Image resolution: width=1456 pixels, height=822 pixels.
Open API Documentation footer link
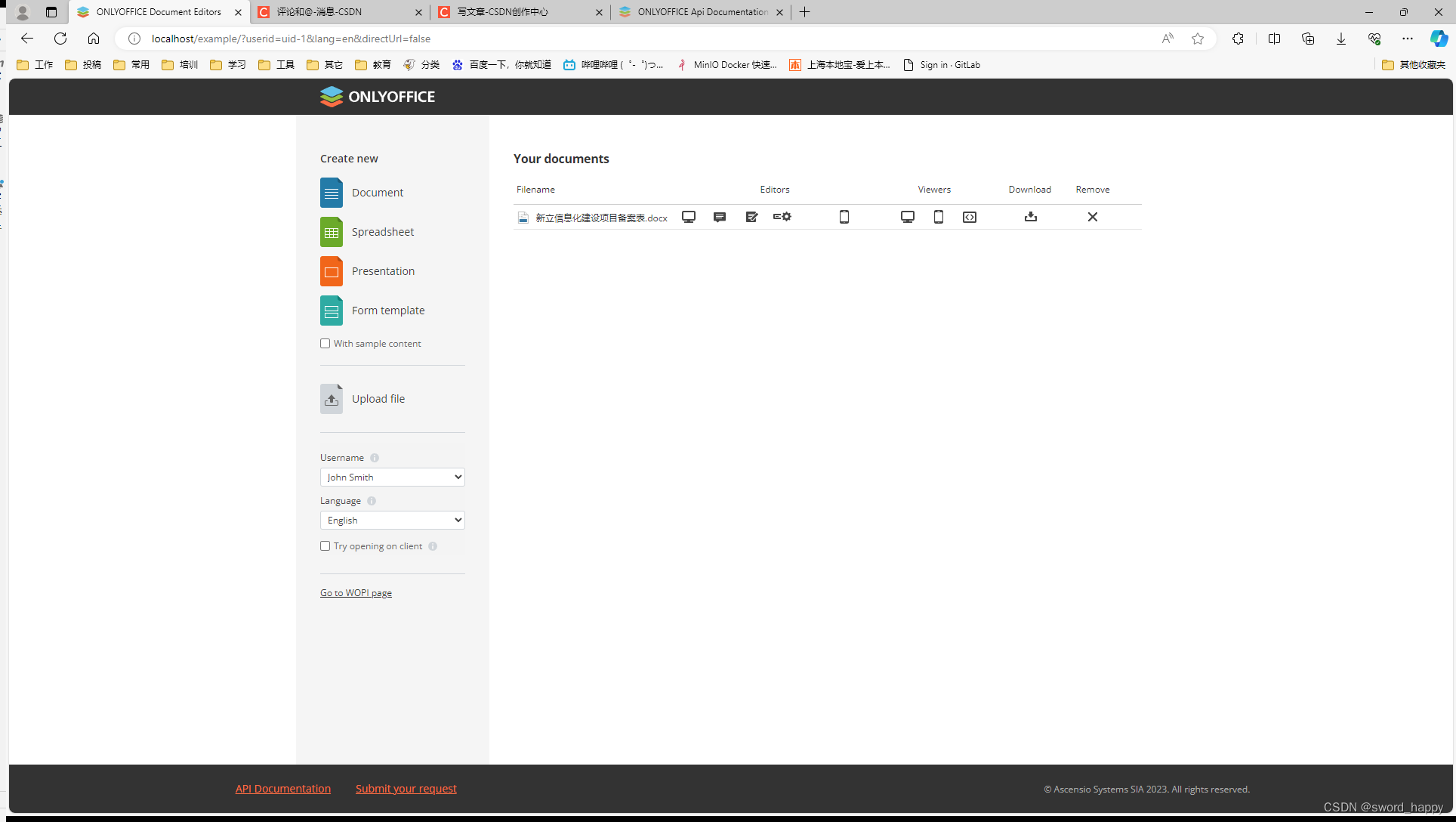pos(283,789)
